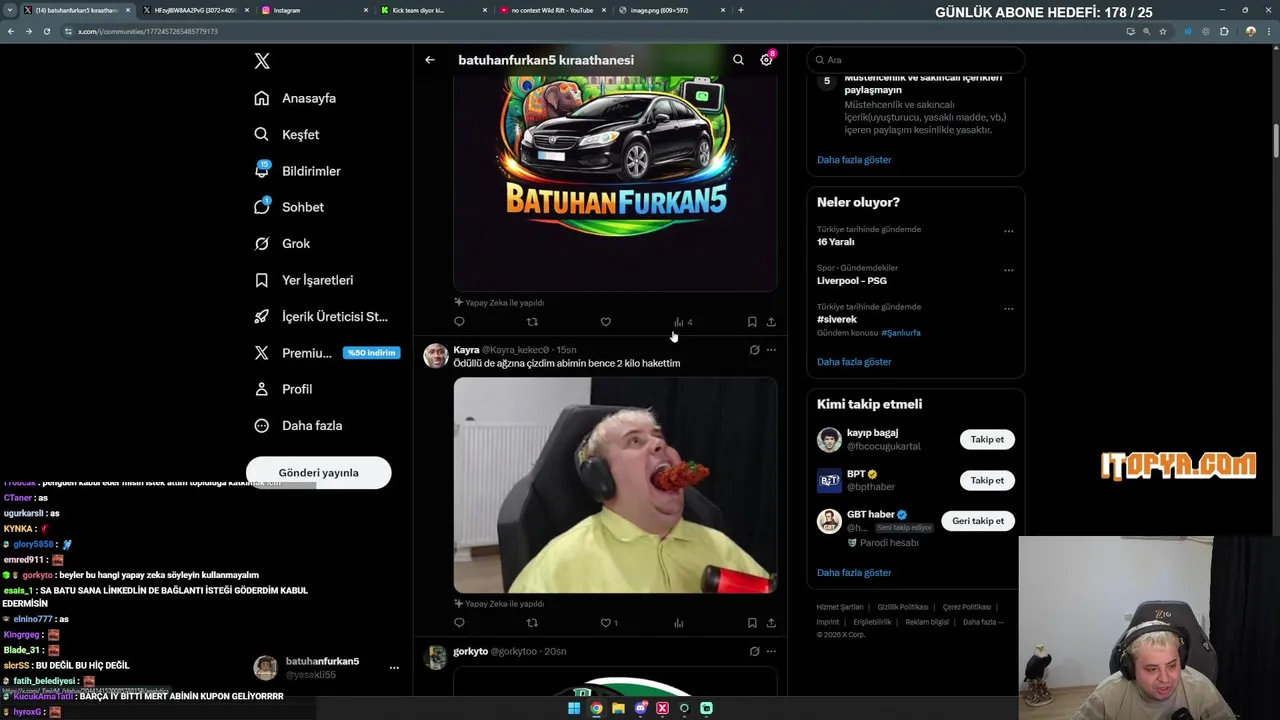Share the BatuhanFurkan5 car image post

771,322
